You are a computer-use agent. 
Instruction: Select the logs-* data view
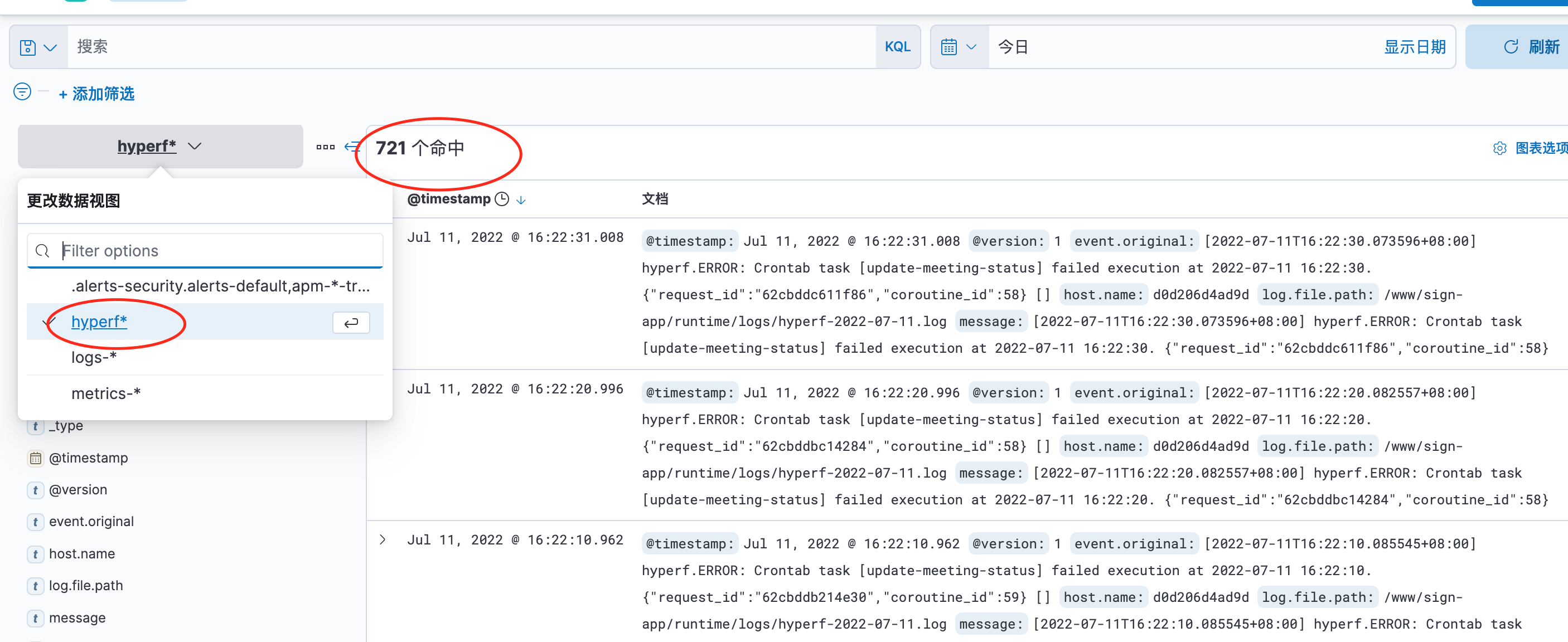[x=94, y=357]
